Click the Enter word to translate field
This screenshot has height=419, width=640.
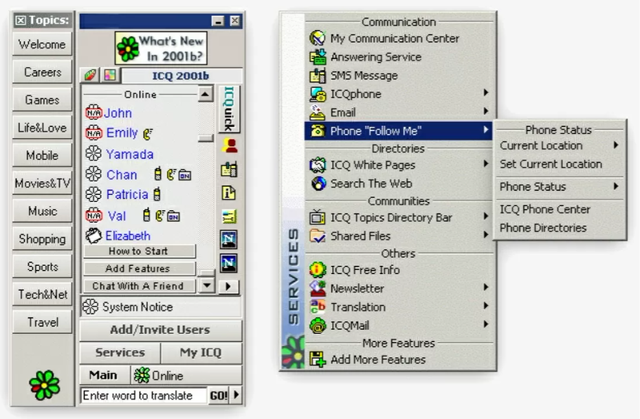click(x=144, y=395)
